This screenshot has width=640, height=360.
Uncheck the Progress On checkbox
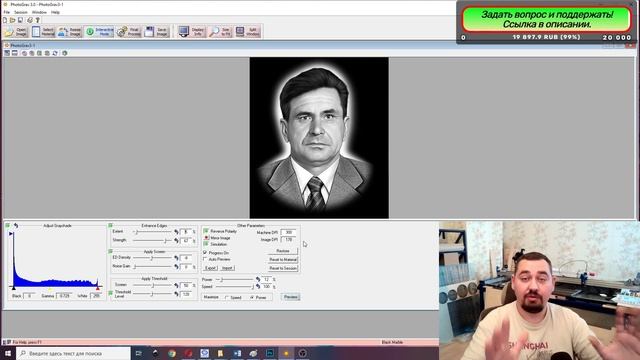point(205,253)
